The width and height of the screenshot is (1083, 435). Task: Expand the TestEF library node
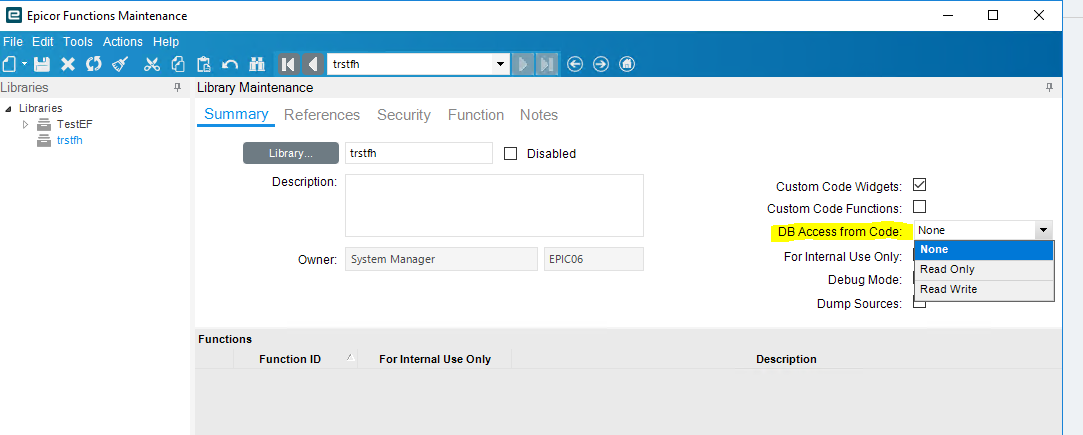[x=26, y=124]
